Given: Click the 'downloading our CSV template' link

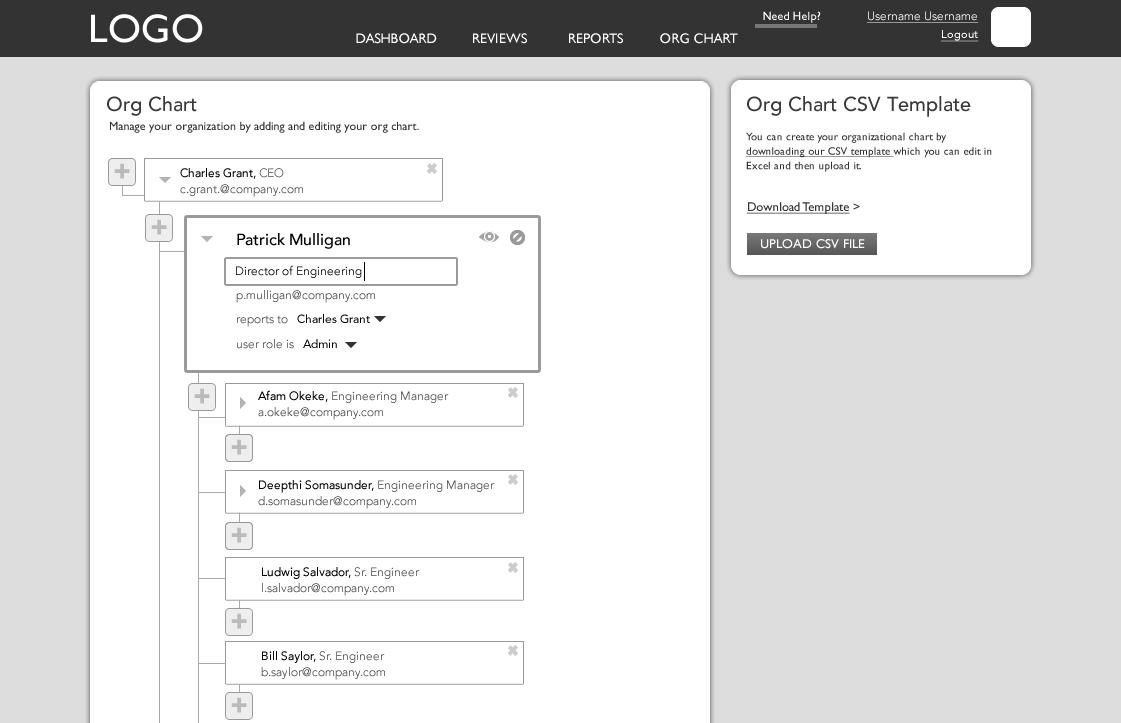Looking at the screenshot, I should pyautogui.click(x=818, y=152).
